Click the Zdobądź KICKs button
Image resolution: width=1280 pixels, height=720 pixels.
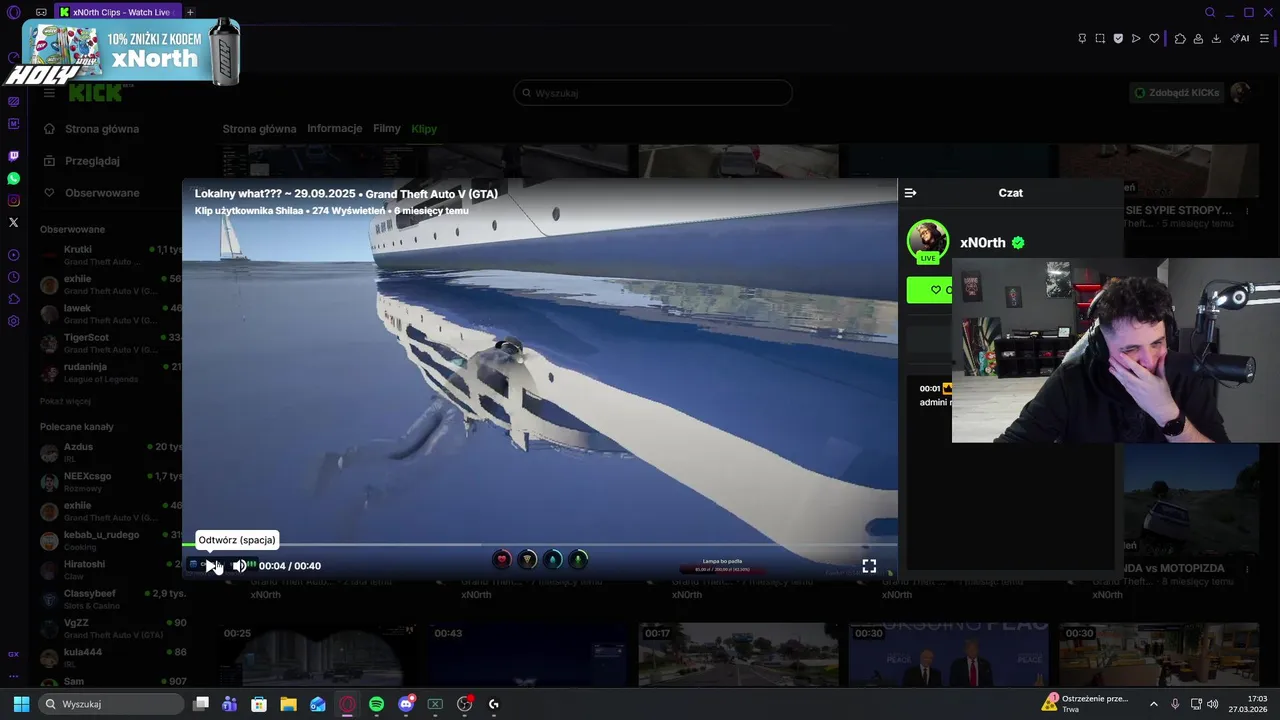pos(1176,93)
